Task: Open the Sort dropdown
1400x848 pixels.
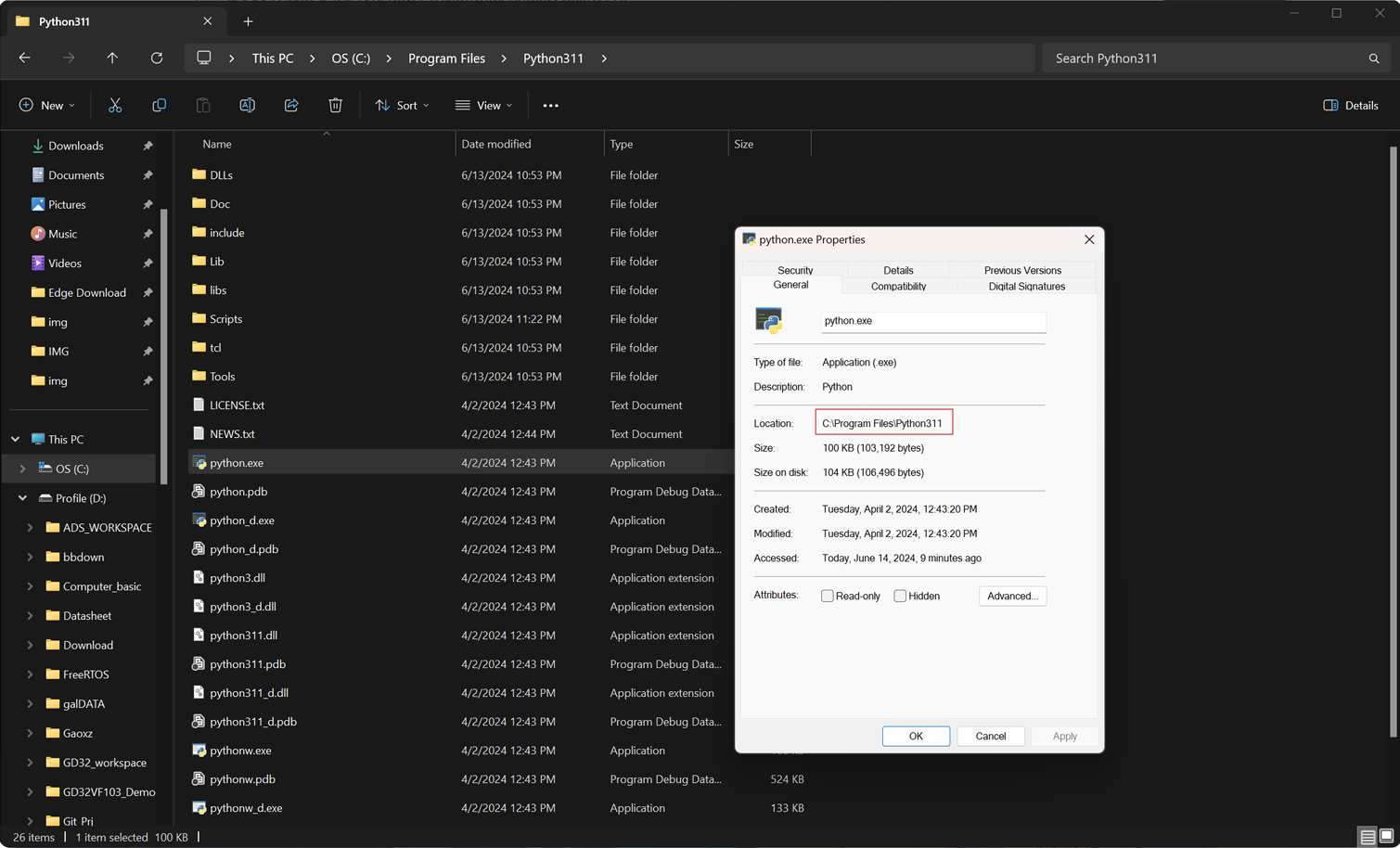Action: (402, 105)
